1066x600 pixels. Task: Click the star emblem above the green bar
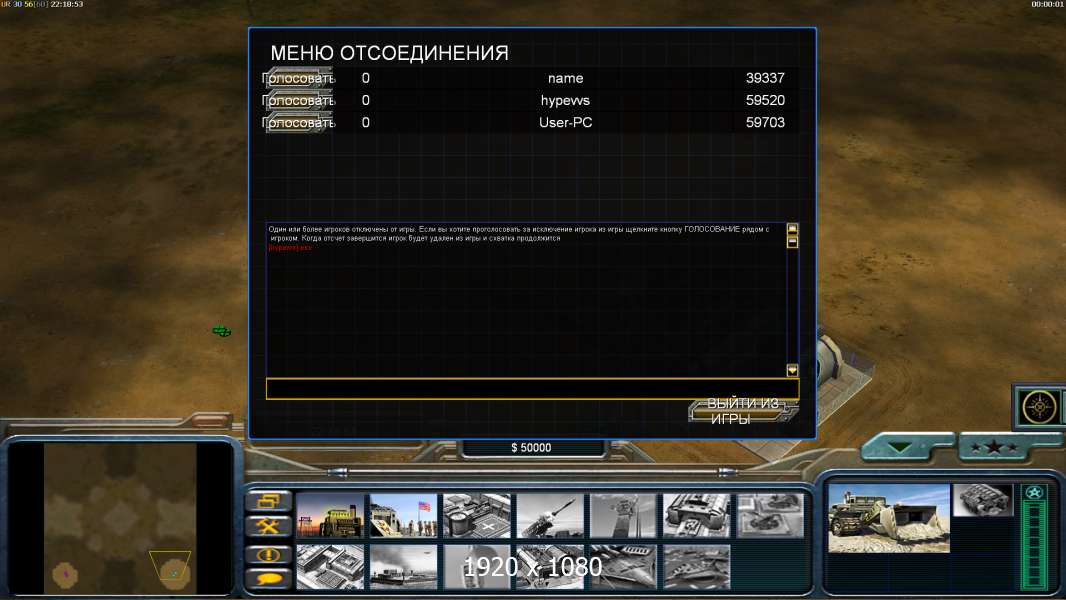[x=1035, y=493]
